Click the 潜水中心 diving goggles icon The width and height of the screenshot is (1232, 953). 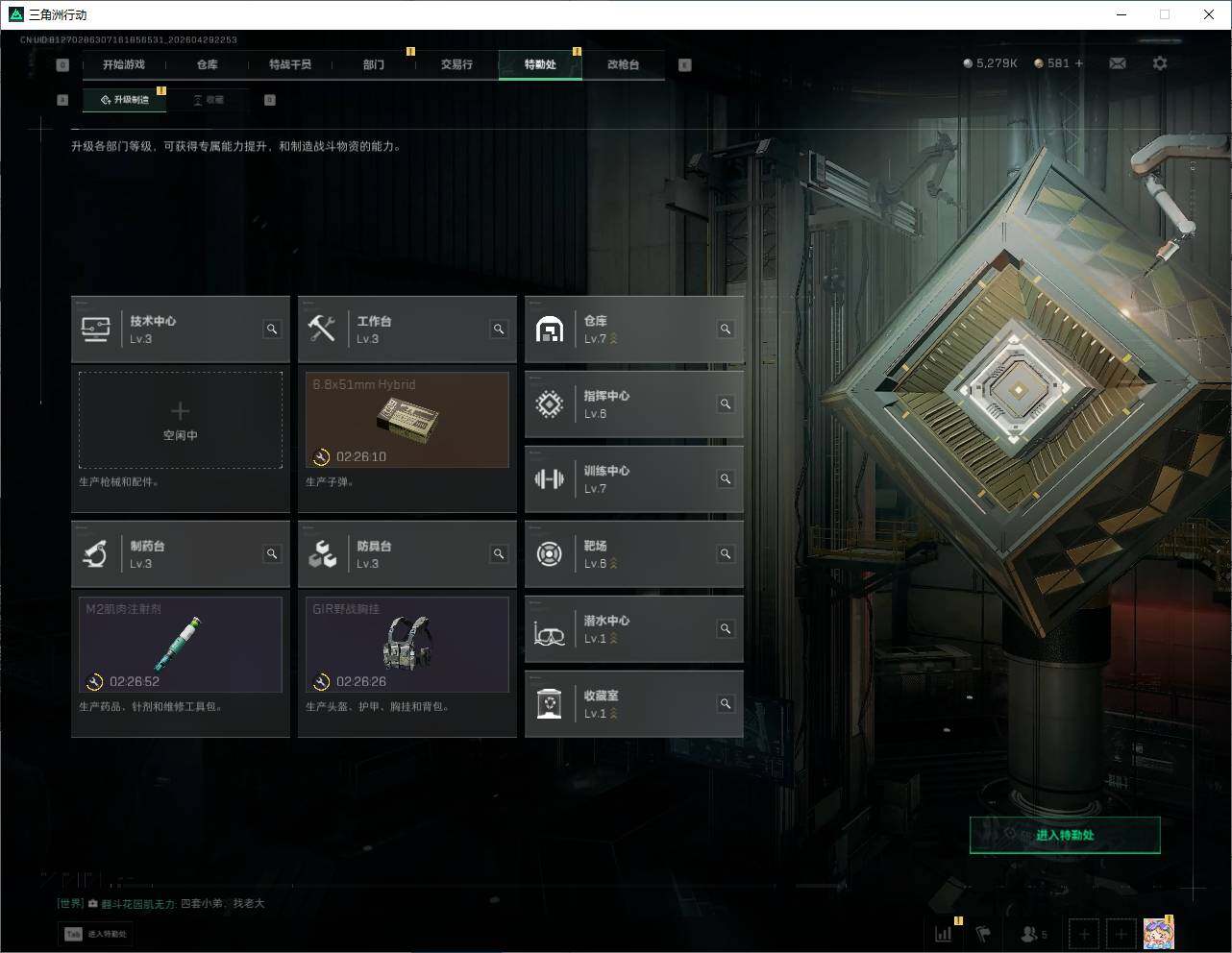[x=549, y=634]
